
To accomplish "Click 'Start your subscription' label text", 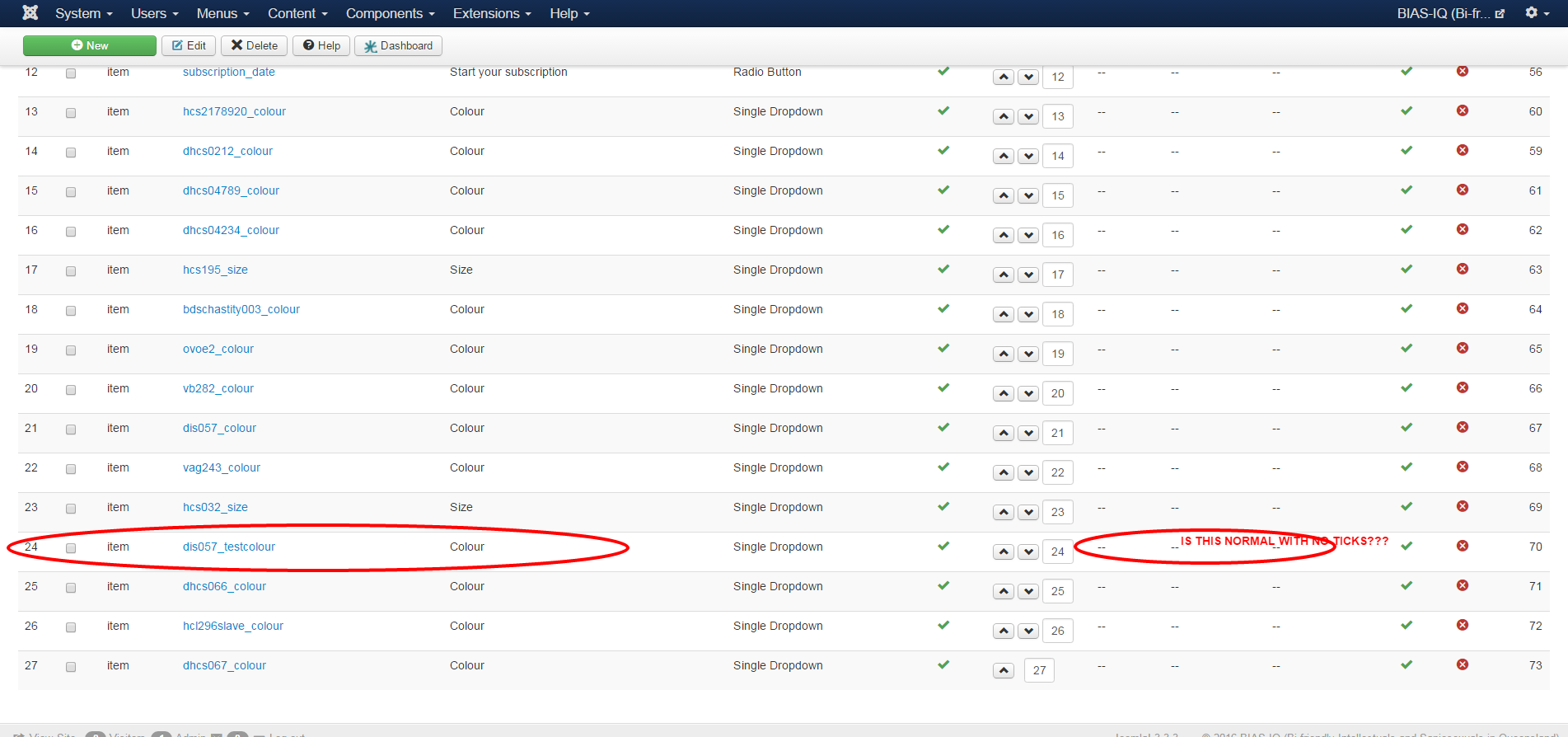I will [508, 72].
